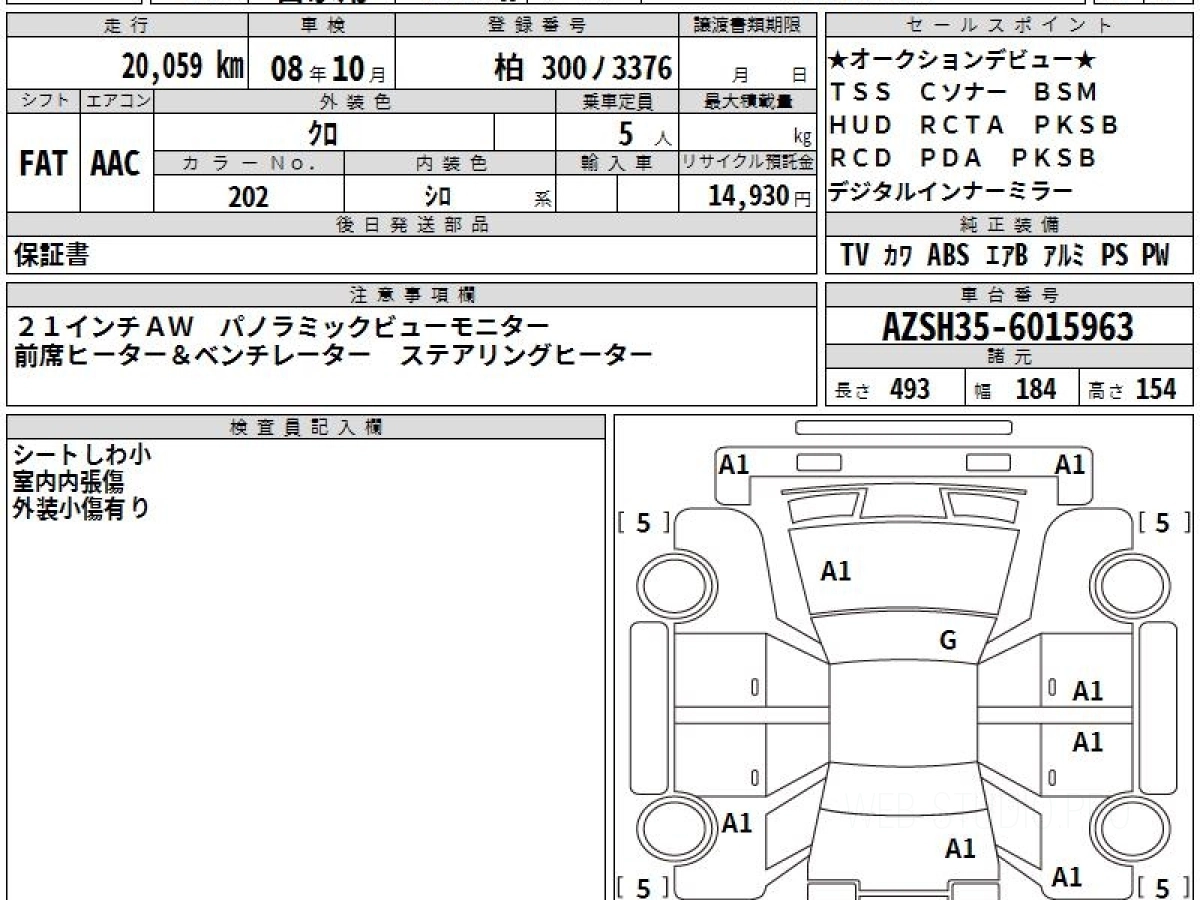
Task: Click the 検査員記入欄 header
Action: [x=306, y=427]
